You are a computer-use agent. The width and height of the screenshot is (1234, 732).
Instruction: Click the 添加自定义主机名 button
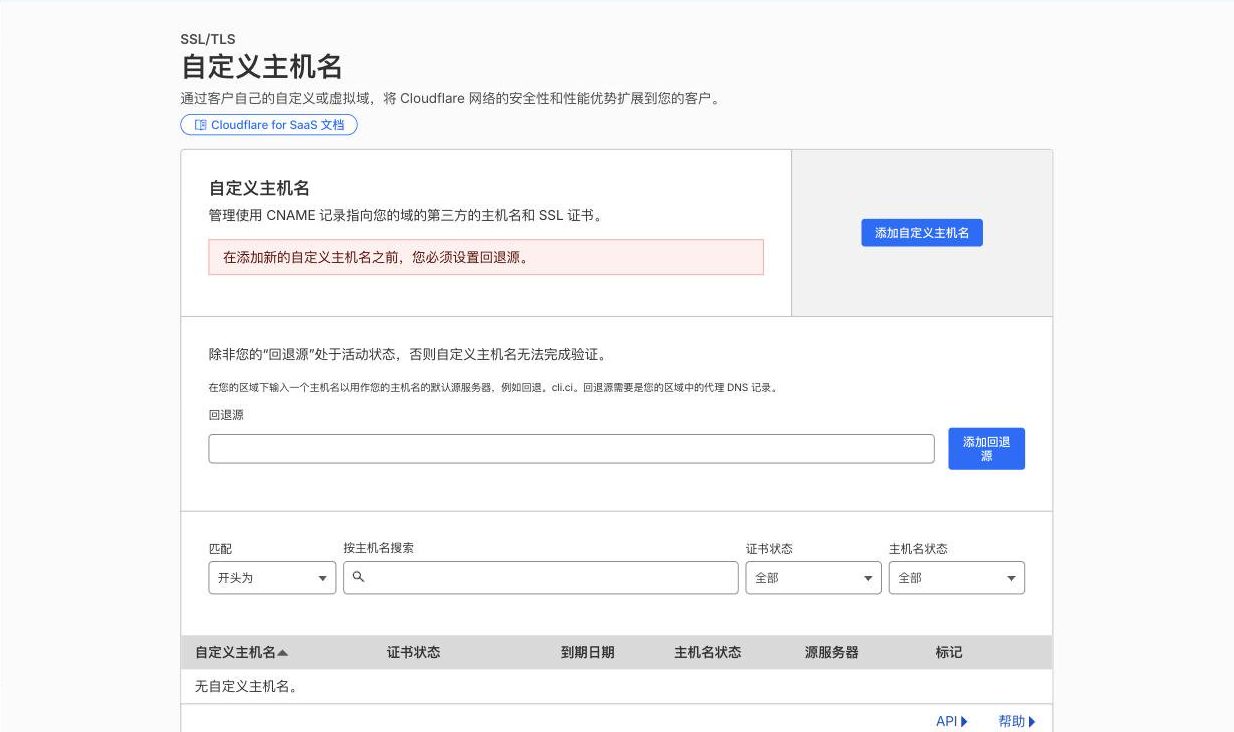coord(922,233)
